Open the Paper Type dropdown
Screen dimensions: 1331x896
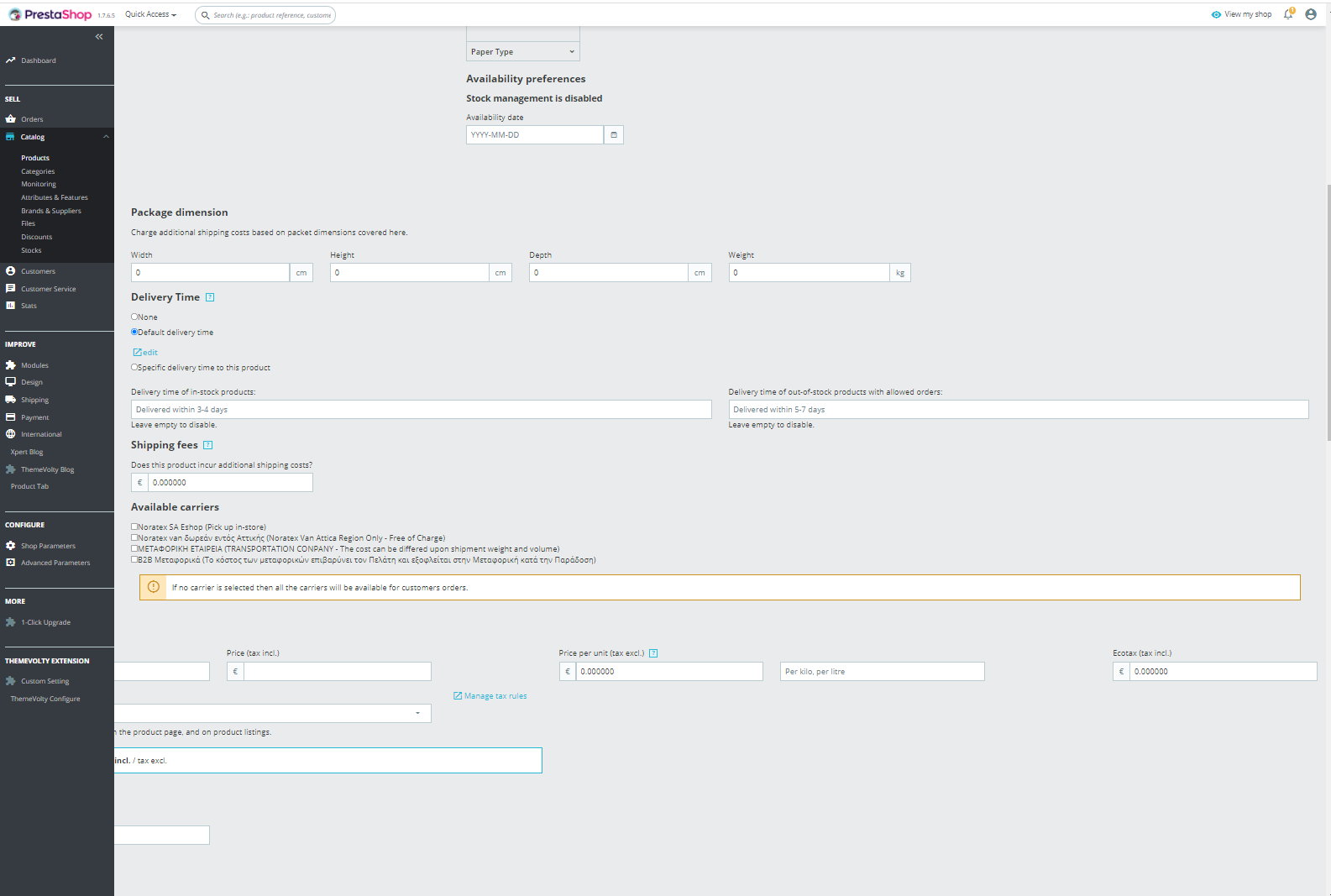point(523,52)
